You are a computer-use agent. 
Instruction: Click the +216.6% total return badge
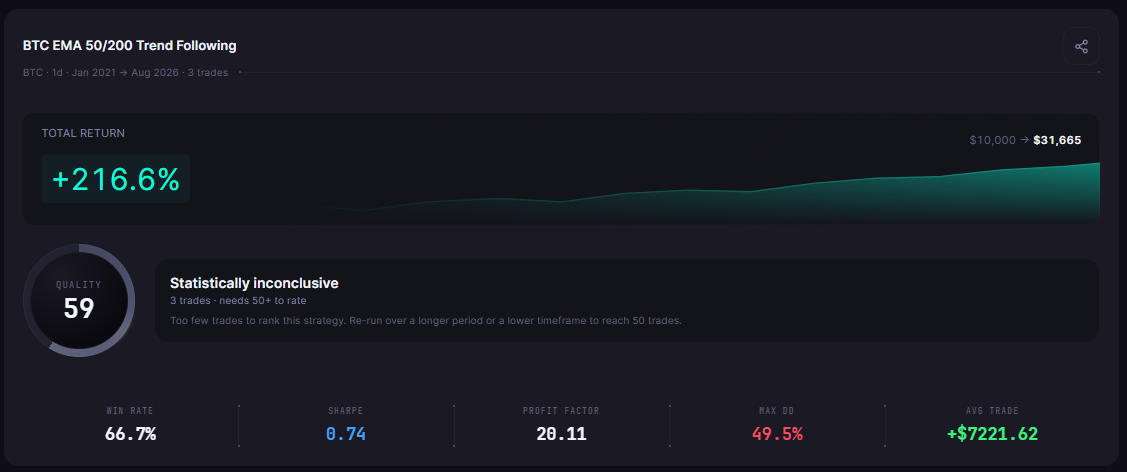[115, 179]
